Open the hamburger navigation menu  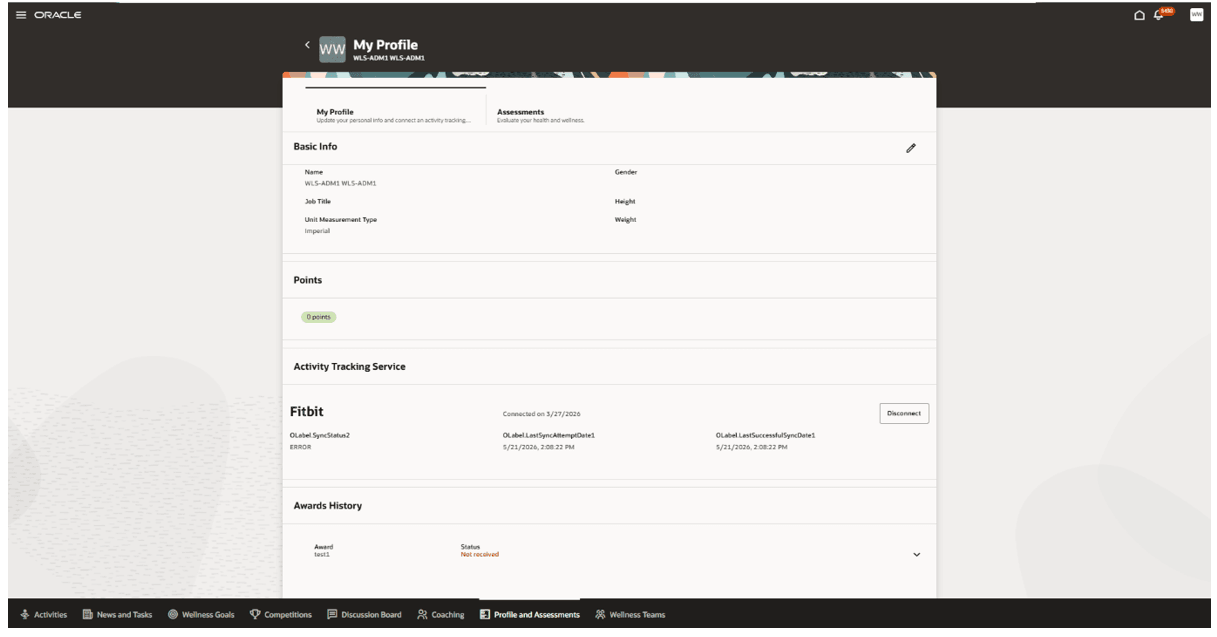point(20,15)
